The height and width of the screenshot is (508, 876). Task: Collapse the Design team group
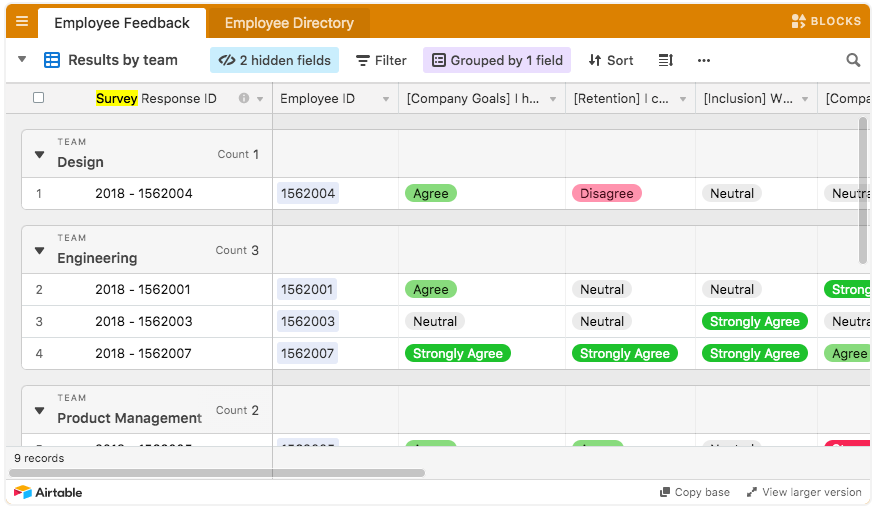point(40,155)
